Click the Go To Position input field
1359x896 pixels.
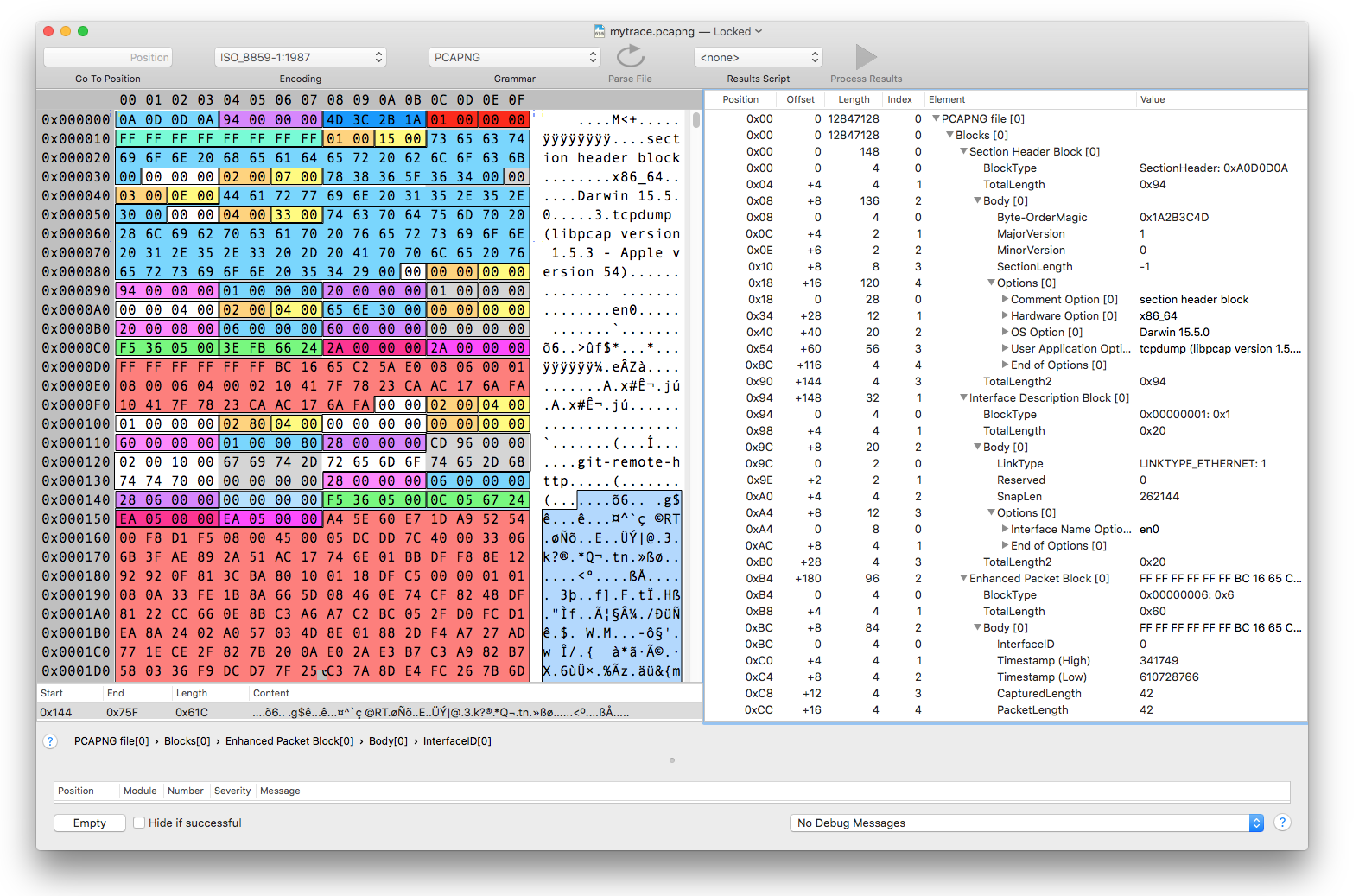(108, 57)
